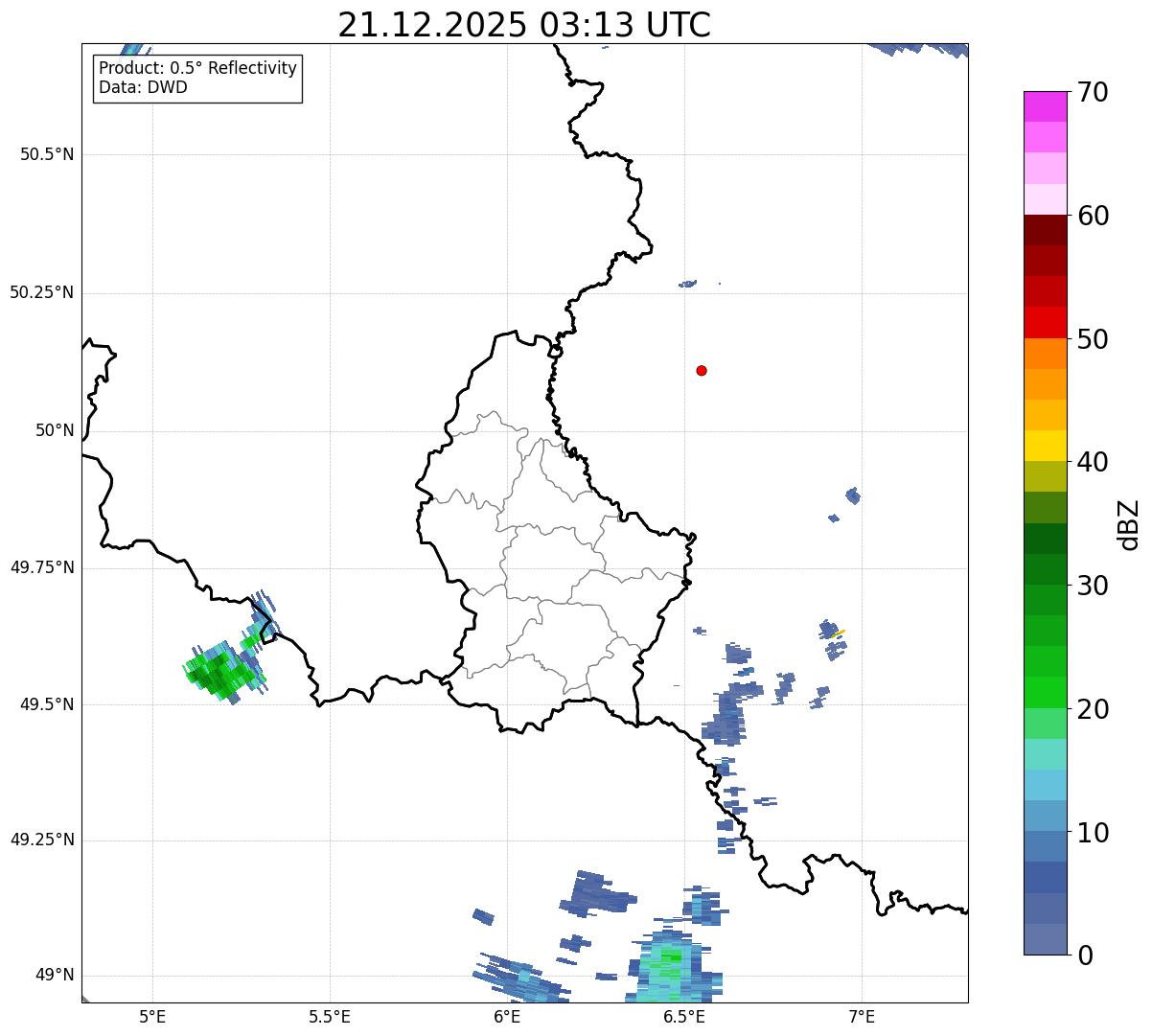This screenshot has height=1036, width=1152.
Task: Pick the bright red segment just above 50
Action: pos(1045,323)
